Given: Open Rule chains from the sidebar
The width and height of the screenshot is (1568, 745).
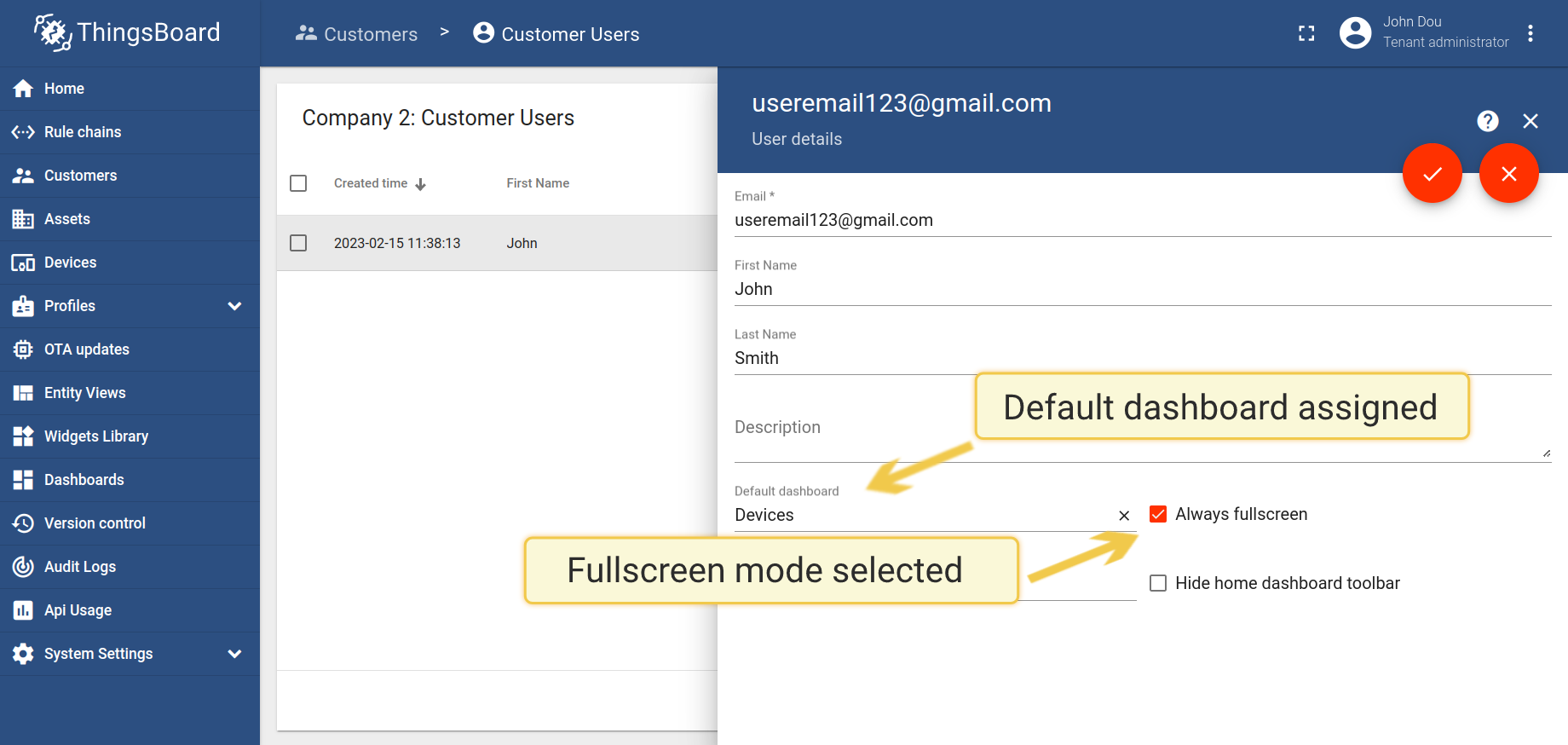Looking at the screenshot, I should point(83,132).
